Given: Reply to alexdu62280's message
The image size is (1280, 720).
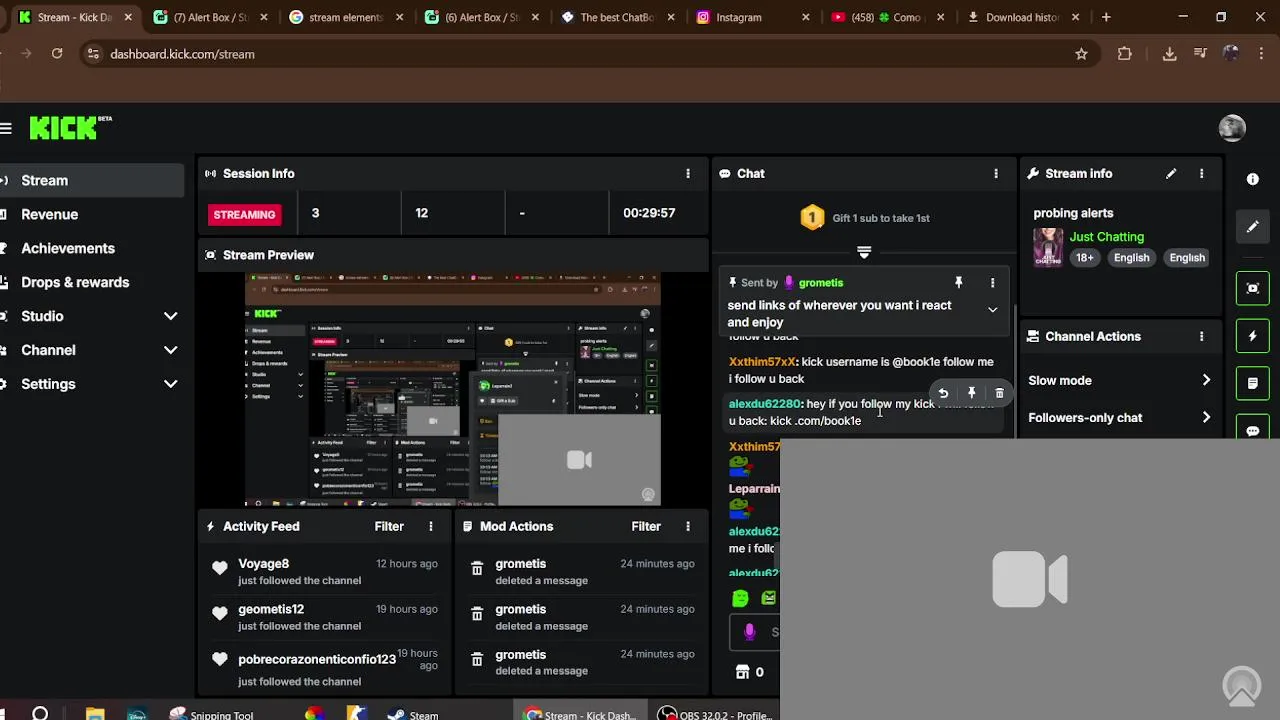Looking at the screenshot, I should tap(943, 393).
